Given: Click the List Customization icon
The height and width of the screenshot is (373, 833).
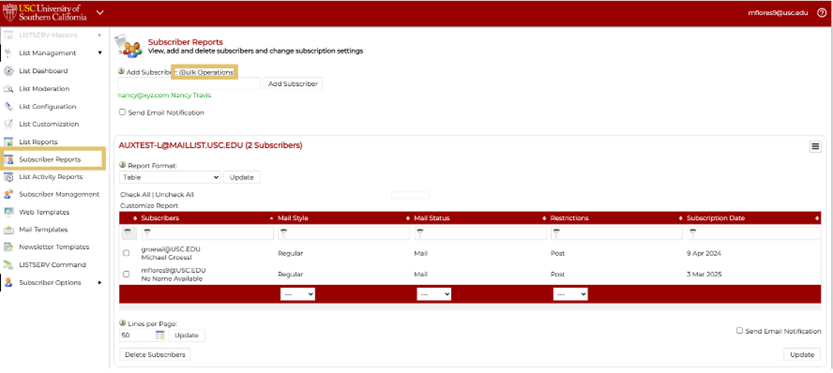Looking at the screenshot, I should coord(8,124).
